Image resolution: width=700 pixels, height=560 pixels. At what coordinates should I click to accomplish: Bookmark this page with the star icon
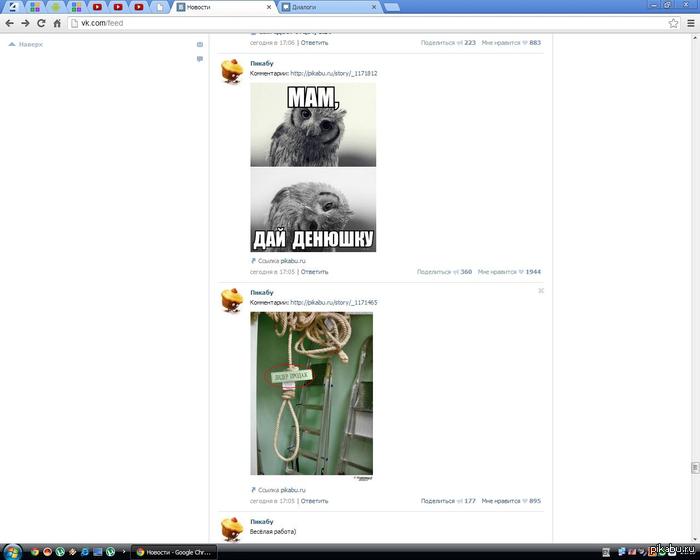(x=673, y=23)
